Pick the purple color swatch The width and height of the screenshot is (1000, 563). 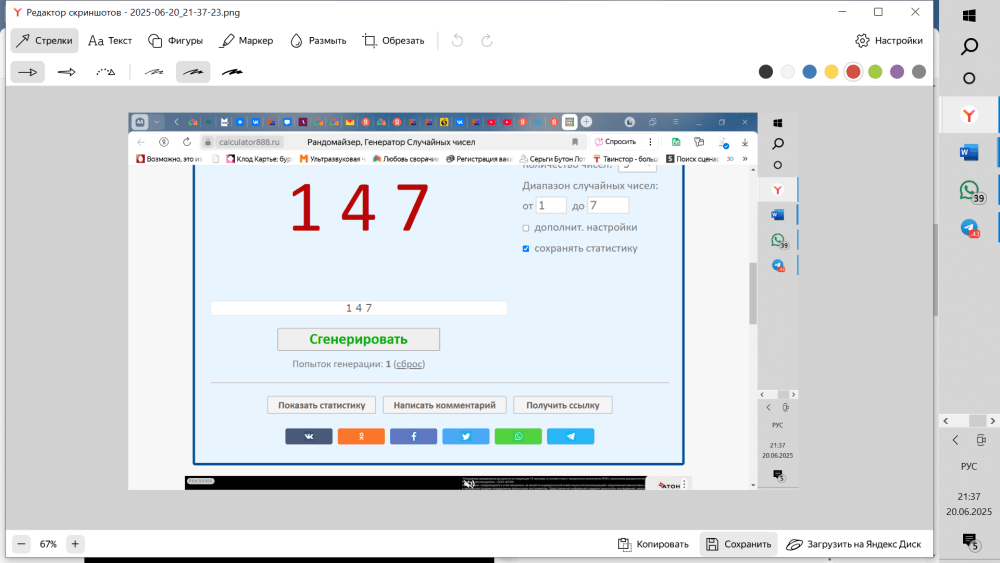click(897, 72)
